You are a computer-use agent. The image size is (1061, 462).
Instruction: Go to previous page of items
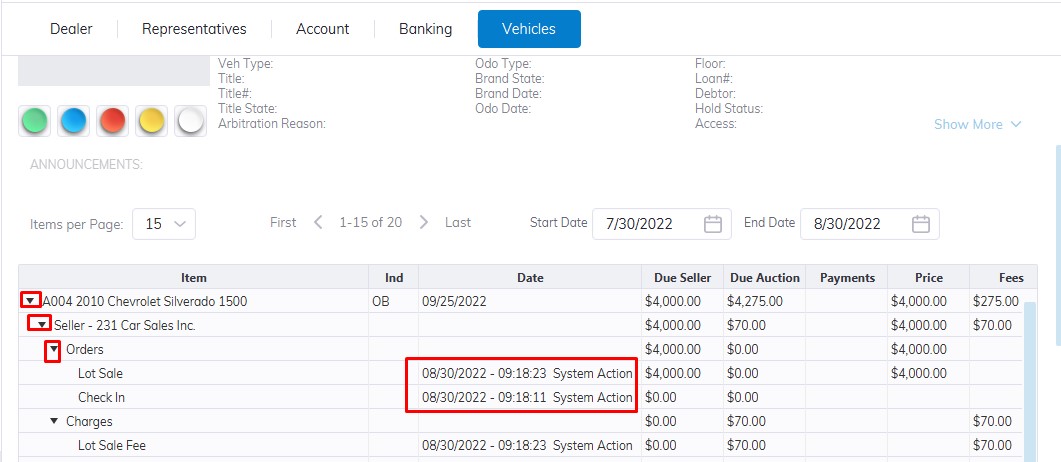coord(318,222)
